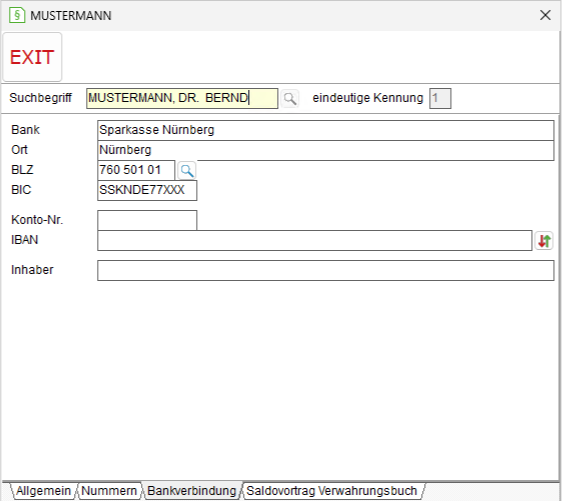Screen dimensions: 563x501
Task: Click the green paragraph app icon
Action: coord(17,15)
